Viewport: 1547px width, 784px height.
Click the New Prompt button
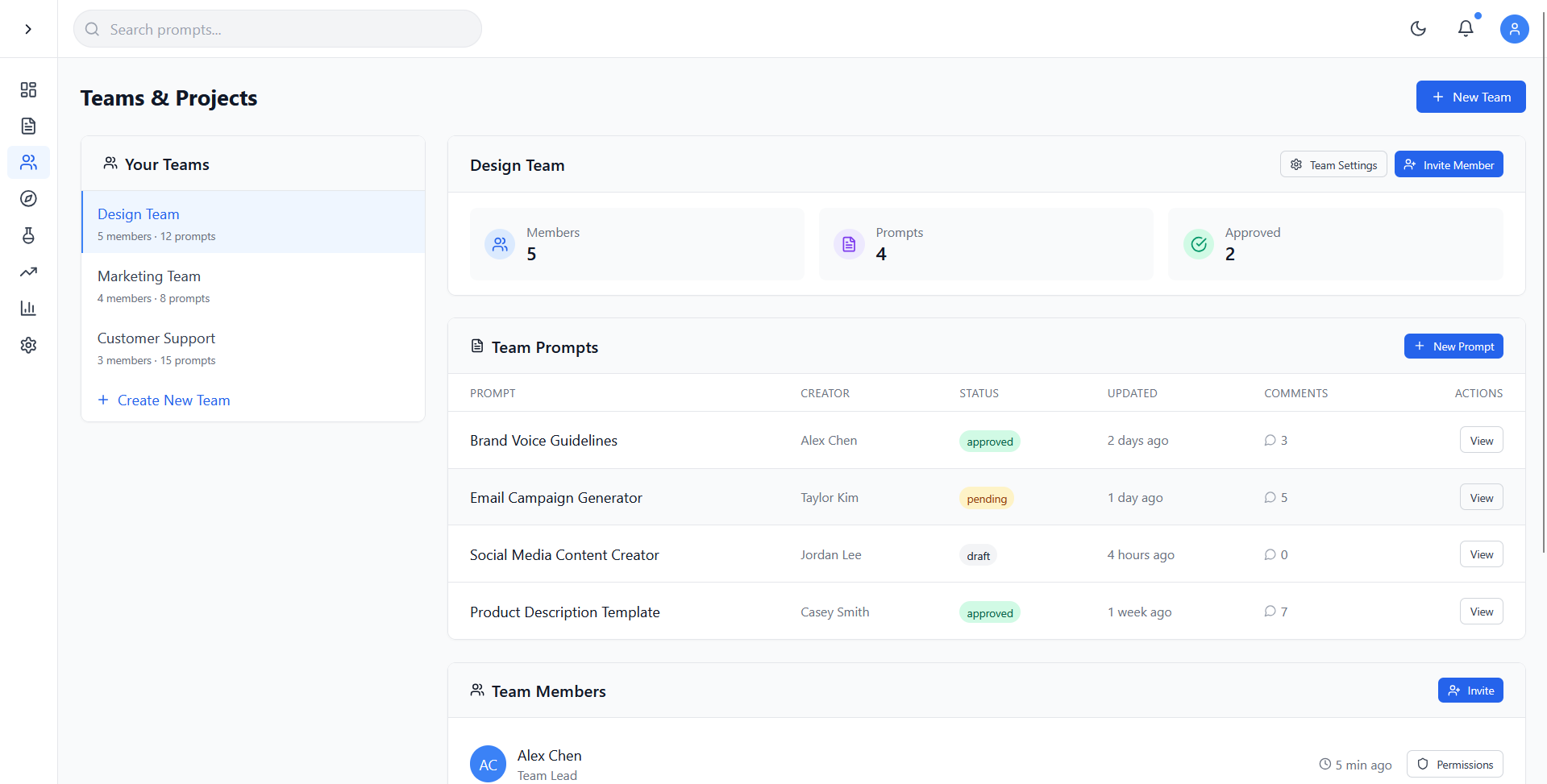(1453, 346)
